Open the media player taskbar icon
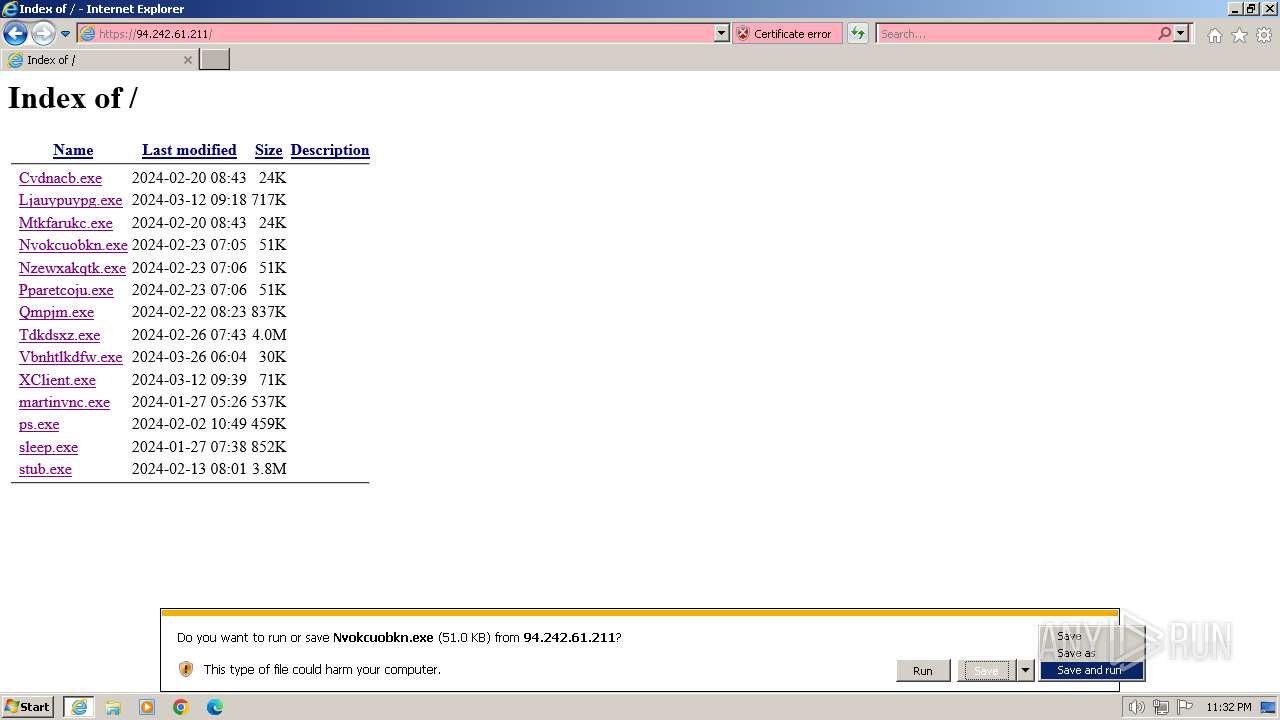This screenshot has height=720, width=1280. point(147,707)
